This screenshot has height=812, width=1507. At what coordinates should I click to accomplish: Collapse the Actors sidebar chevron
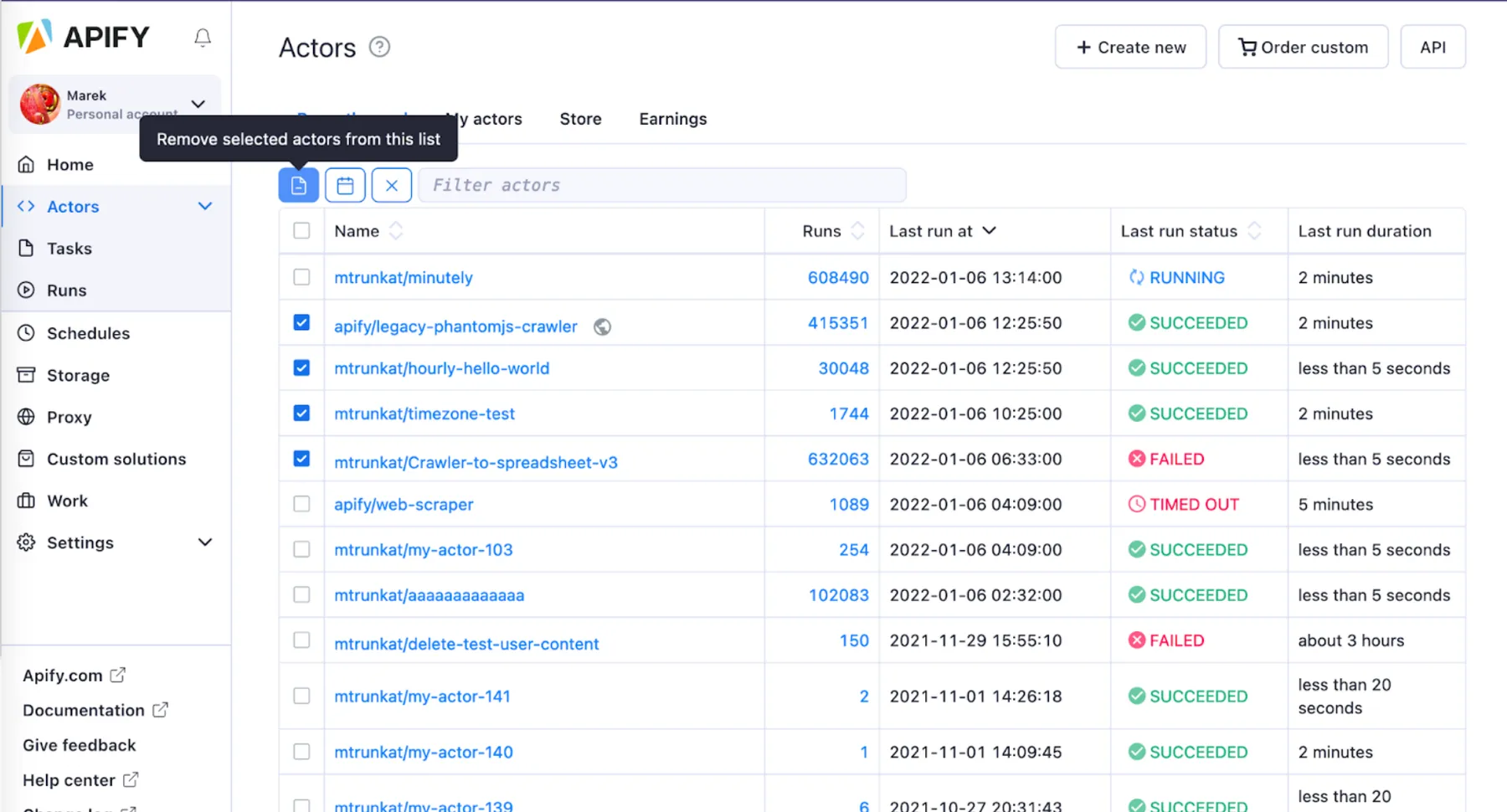point(205,206)
